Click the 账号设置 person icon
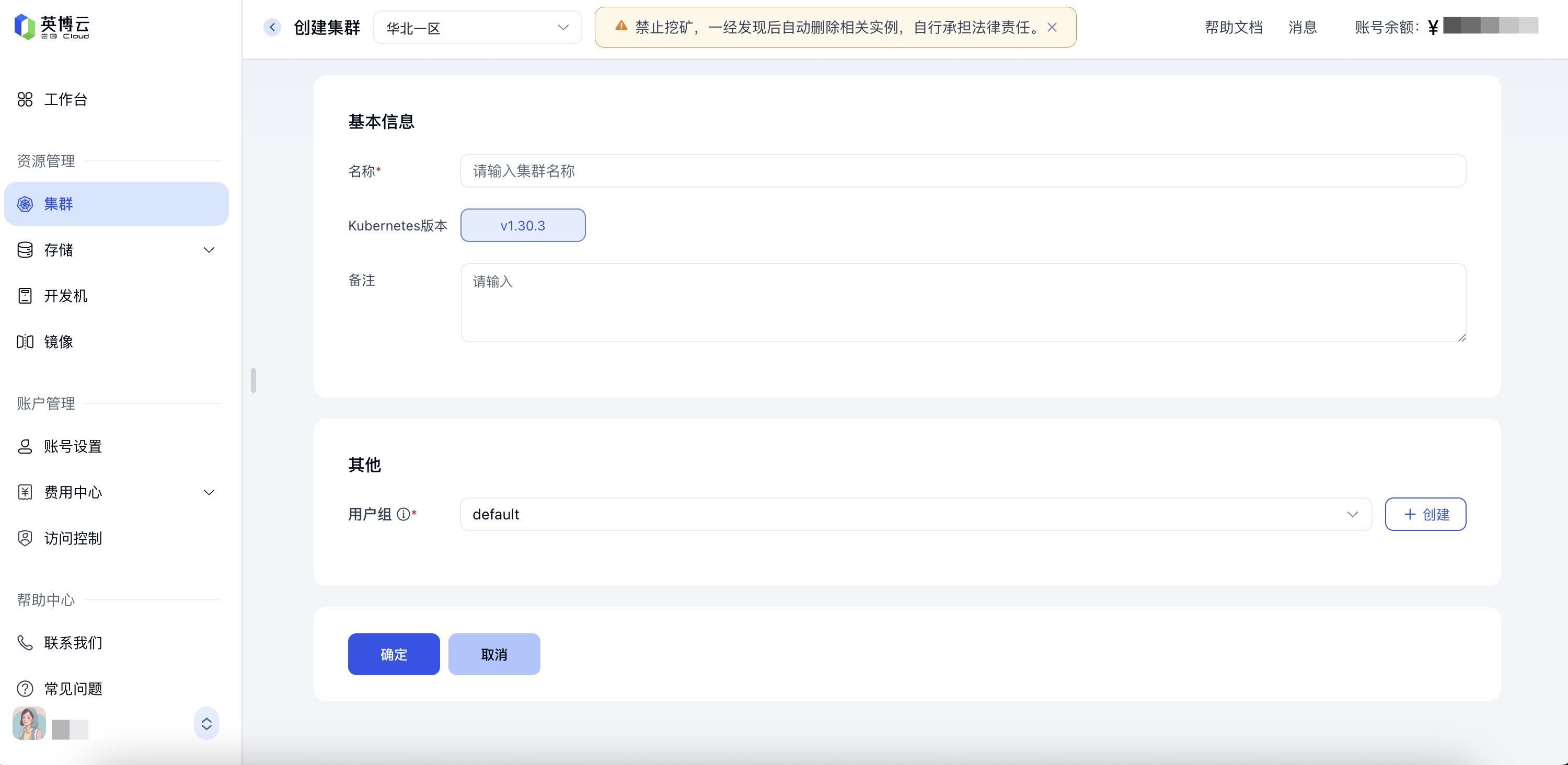1568x765 pixels. [x=25, y=446]
